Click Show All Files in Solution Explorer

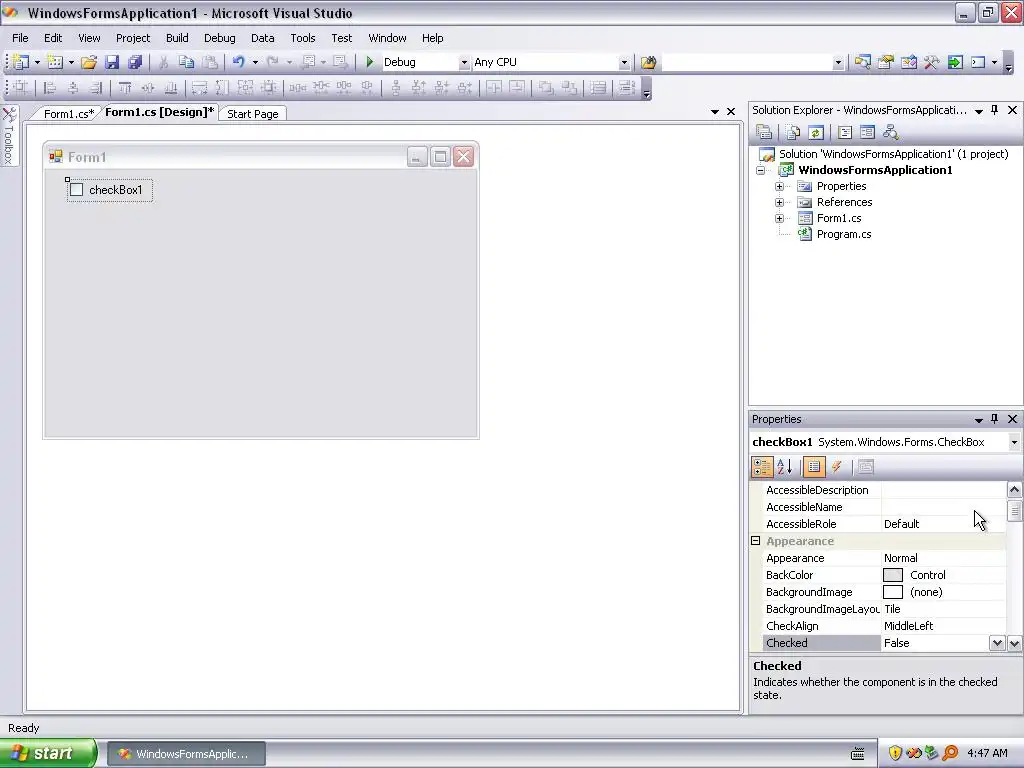coord(793,133)
